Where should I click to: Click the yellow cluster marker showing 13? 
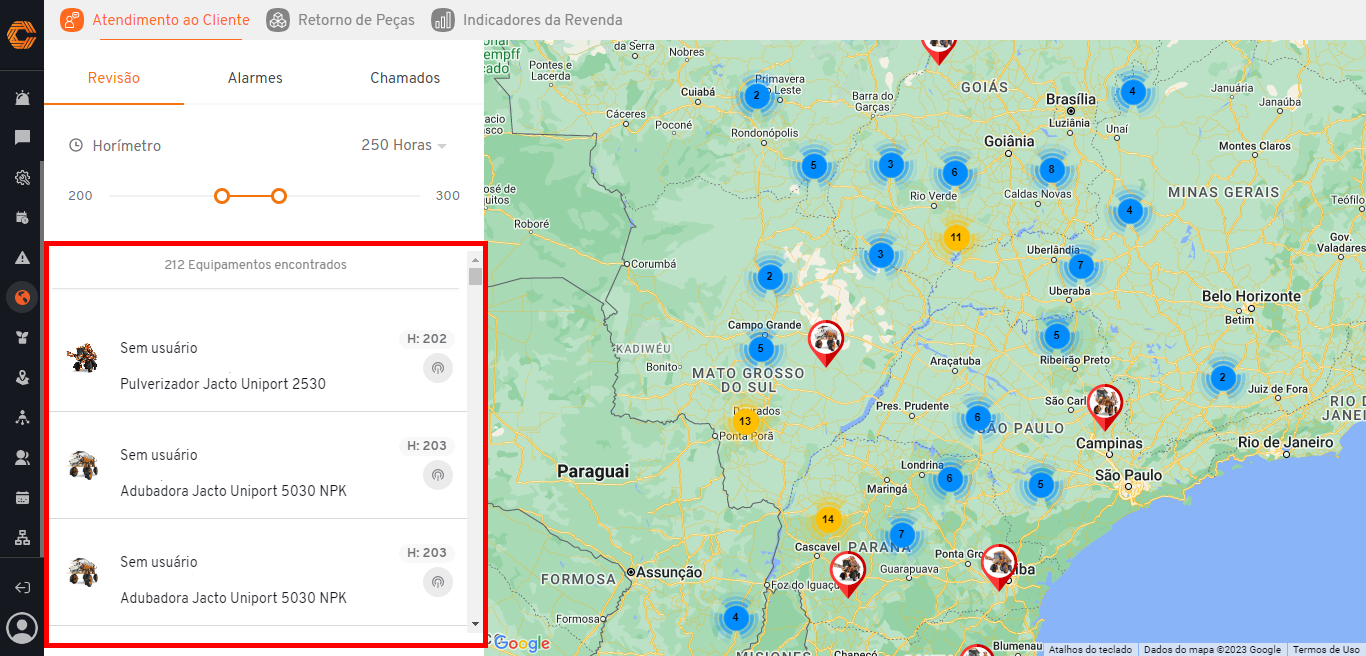pos(745,421)
